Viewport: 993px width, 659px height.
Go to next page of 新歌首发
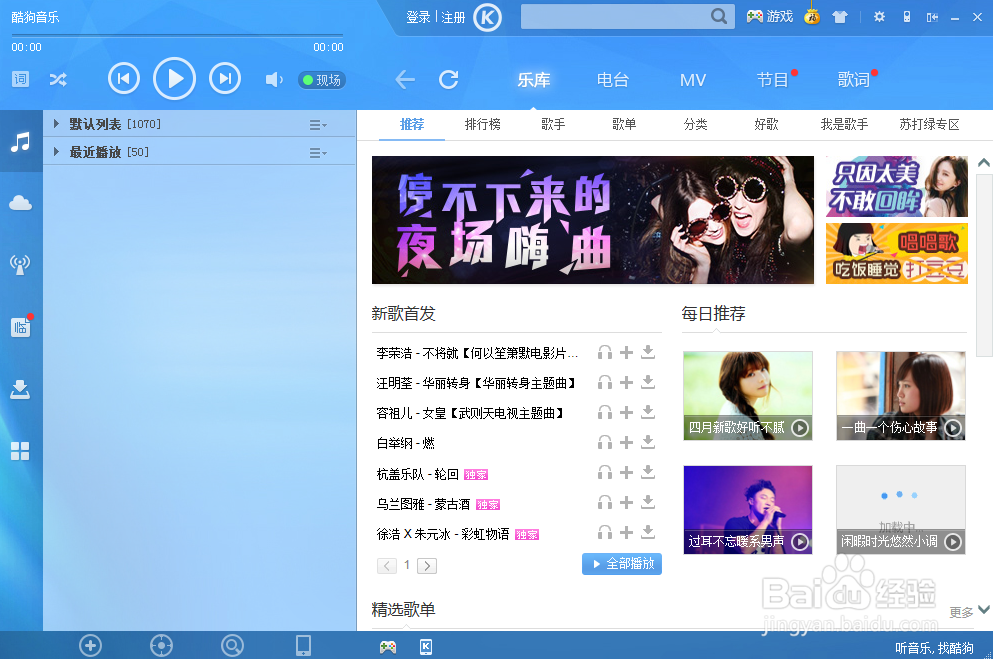click(x=427, y=565)
